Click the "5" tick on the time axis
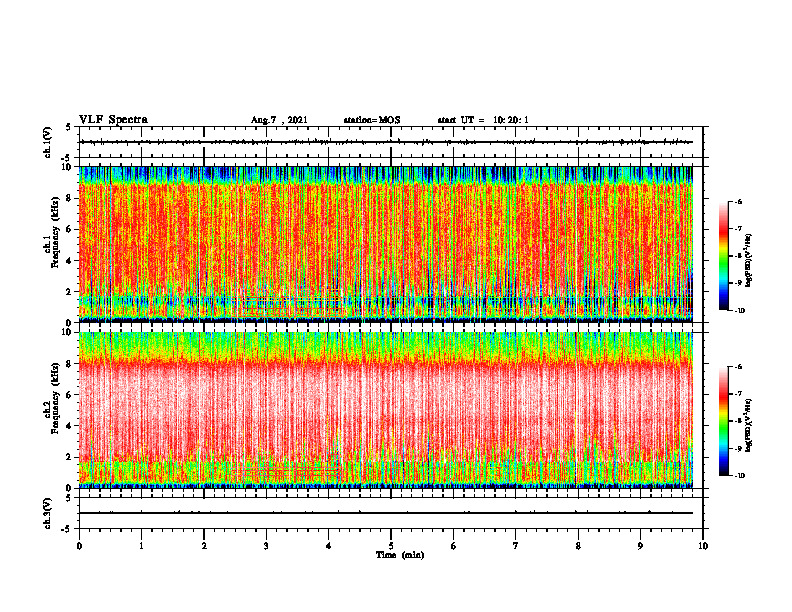The height and width of the screenshot is (612, 792). pos(391,546)
